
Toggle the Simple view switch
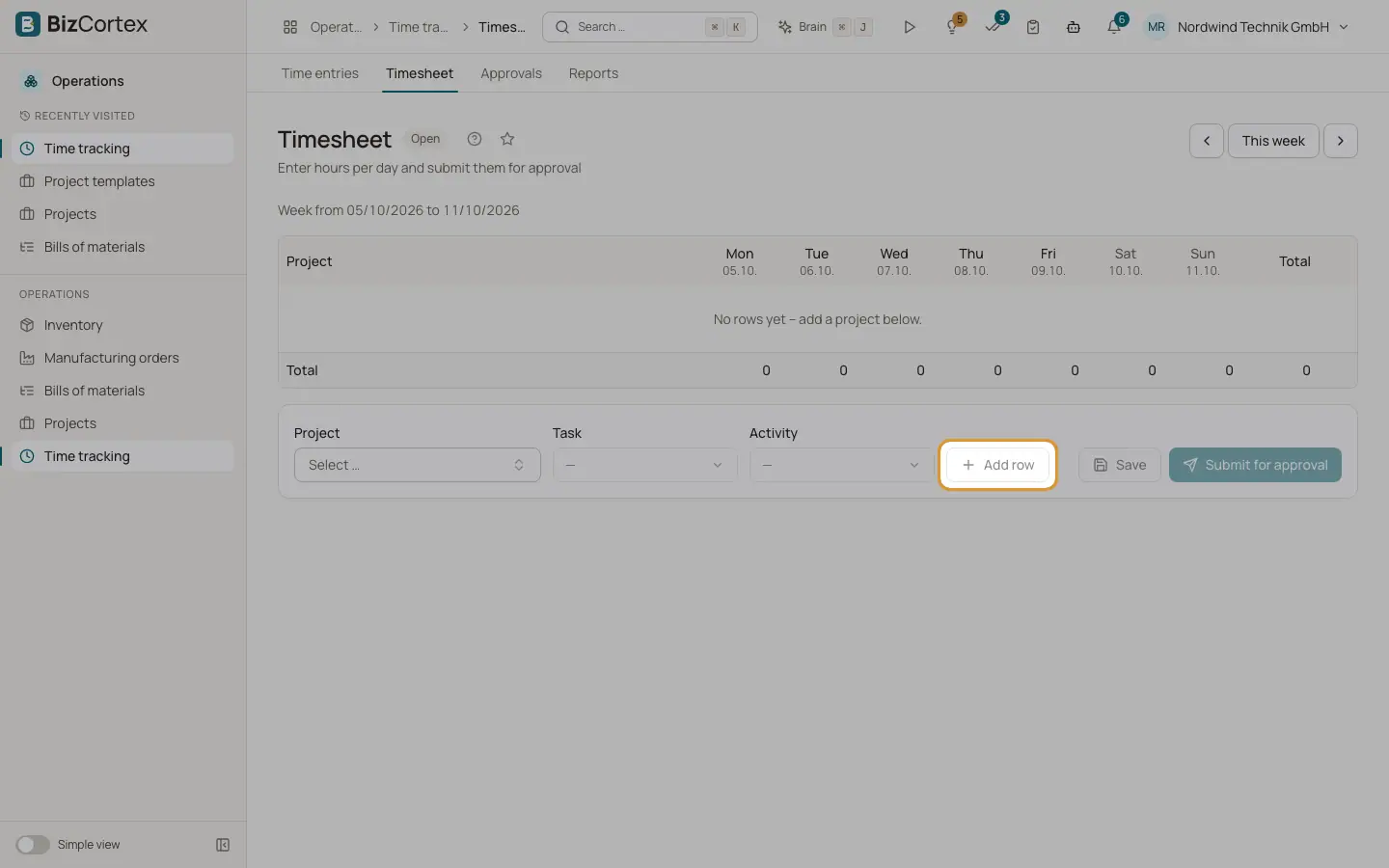[32, 845]
